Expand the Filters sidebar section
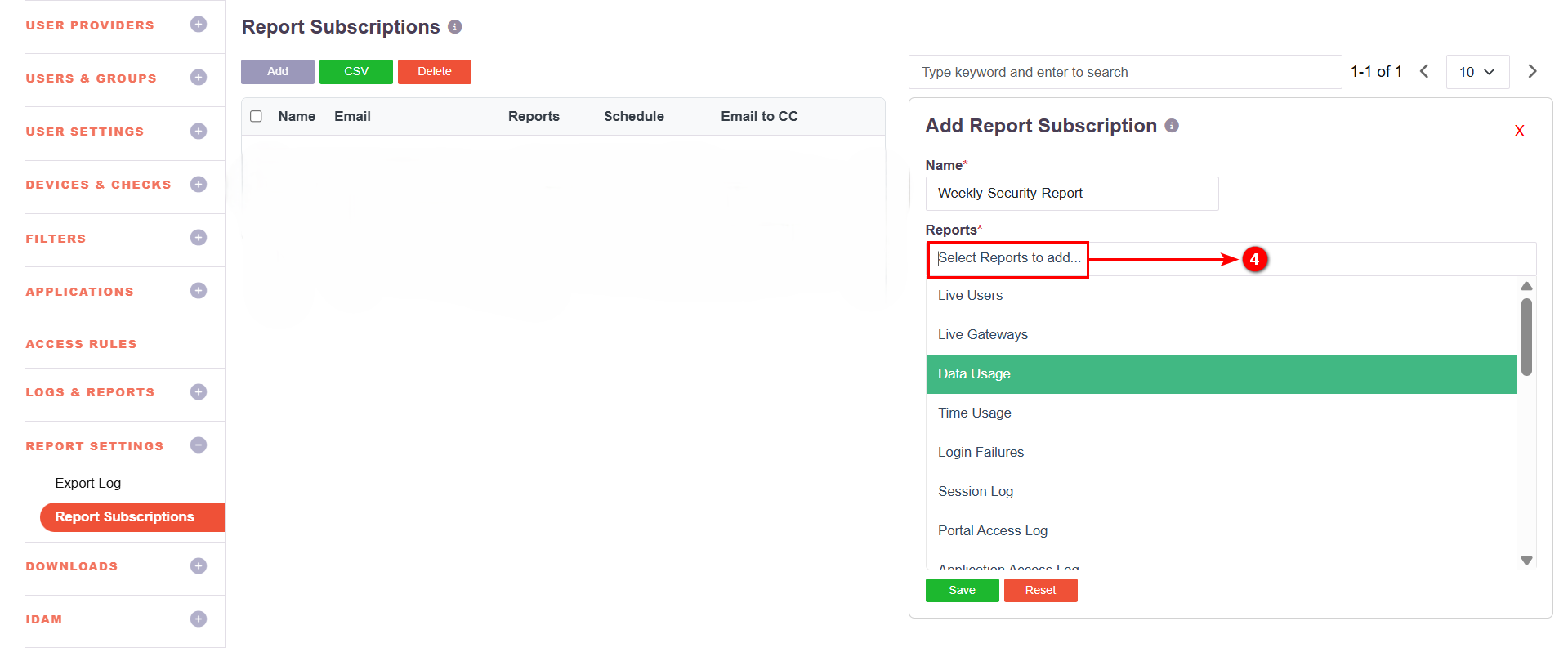 pyautogui.click(x=198, y=238)
